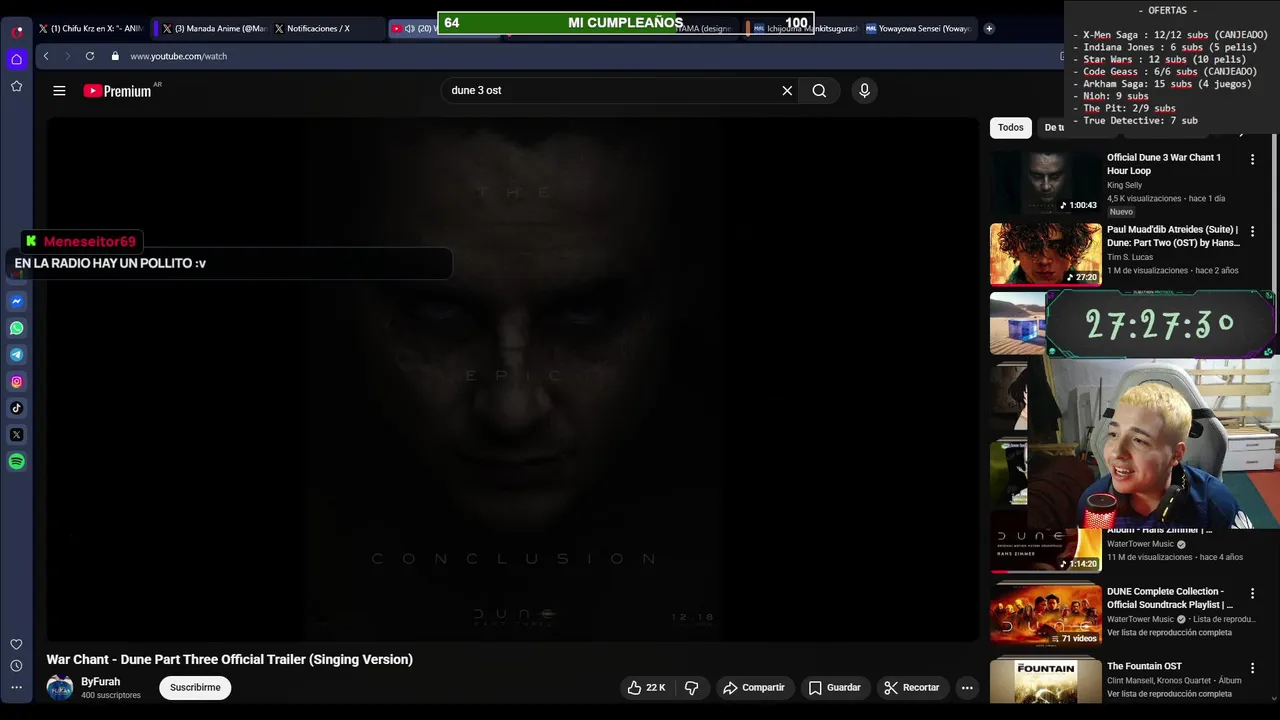Go forward with browser forward arrow
Screen dimensions: 1280x720
point(67,56)
